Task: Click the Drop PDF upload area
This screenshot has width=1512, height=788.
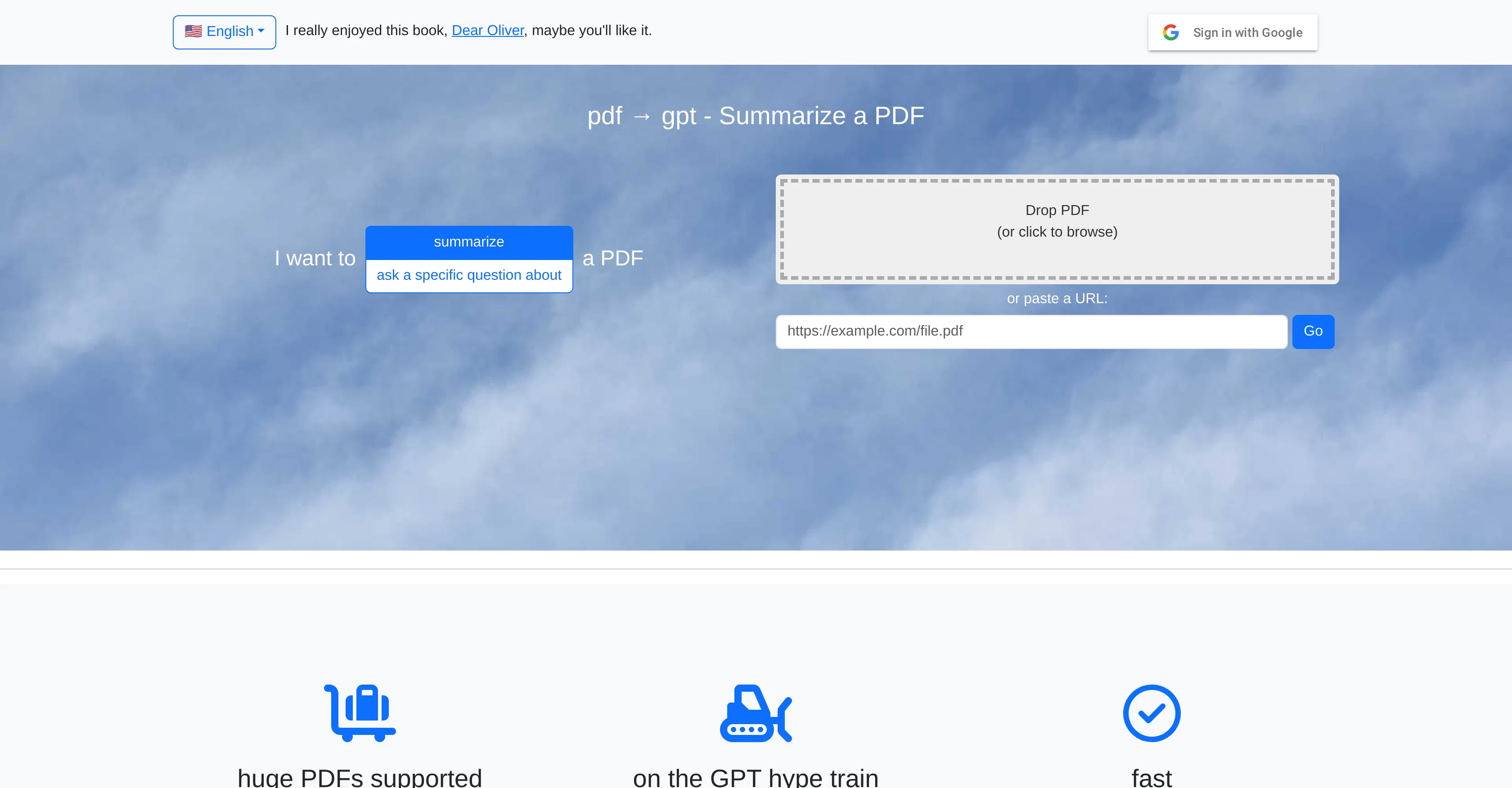Action: (1057, 229)
